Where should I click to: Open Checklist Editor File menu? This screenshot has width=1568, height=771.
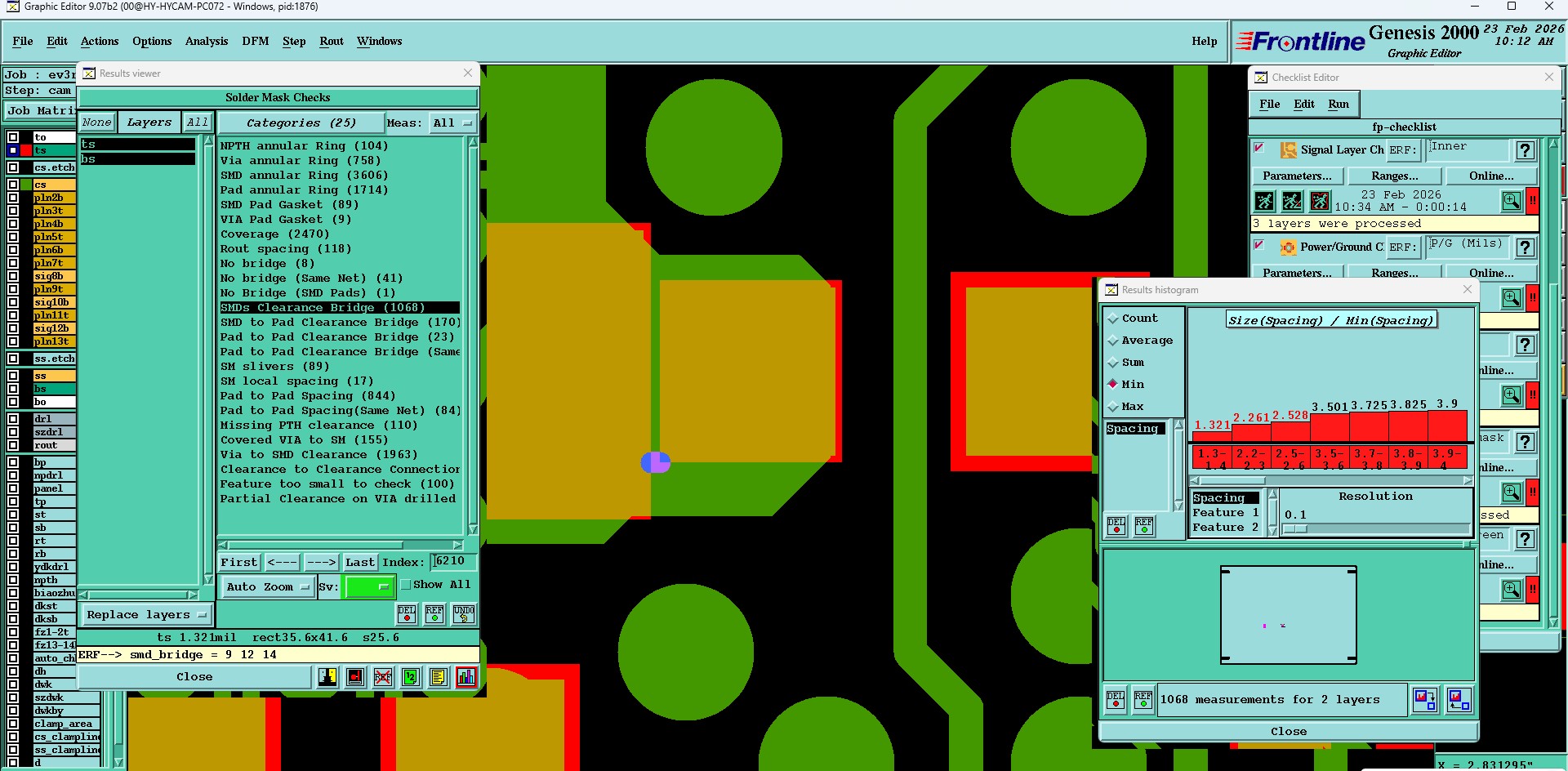pyautogui.click(x=1270, y=105)
